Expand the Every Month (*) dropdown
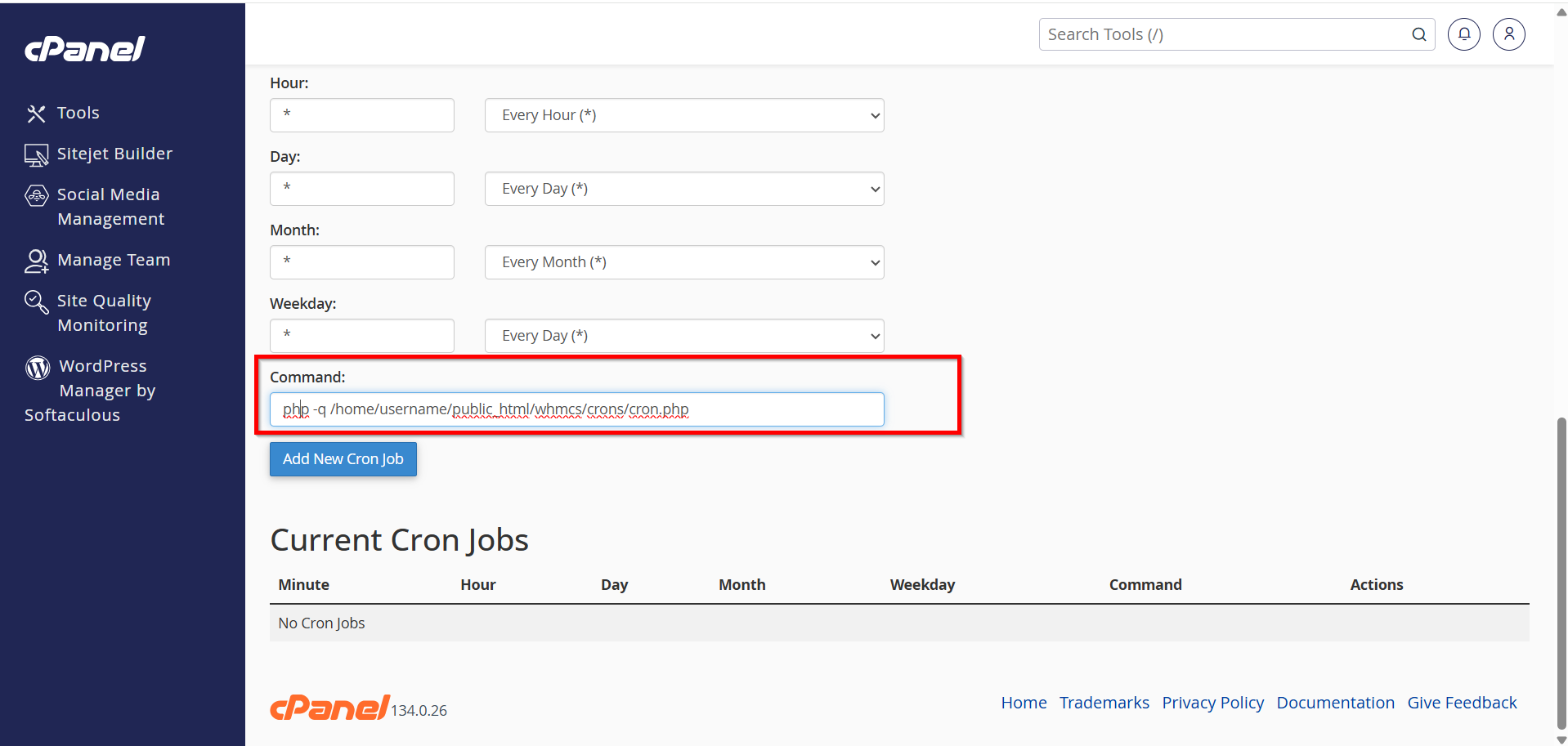Image resolution: width=1568 pixels, height=746 pixels. pos(684,262)
